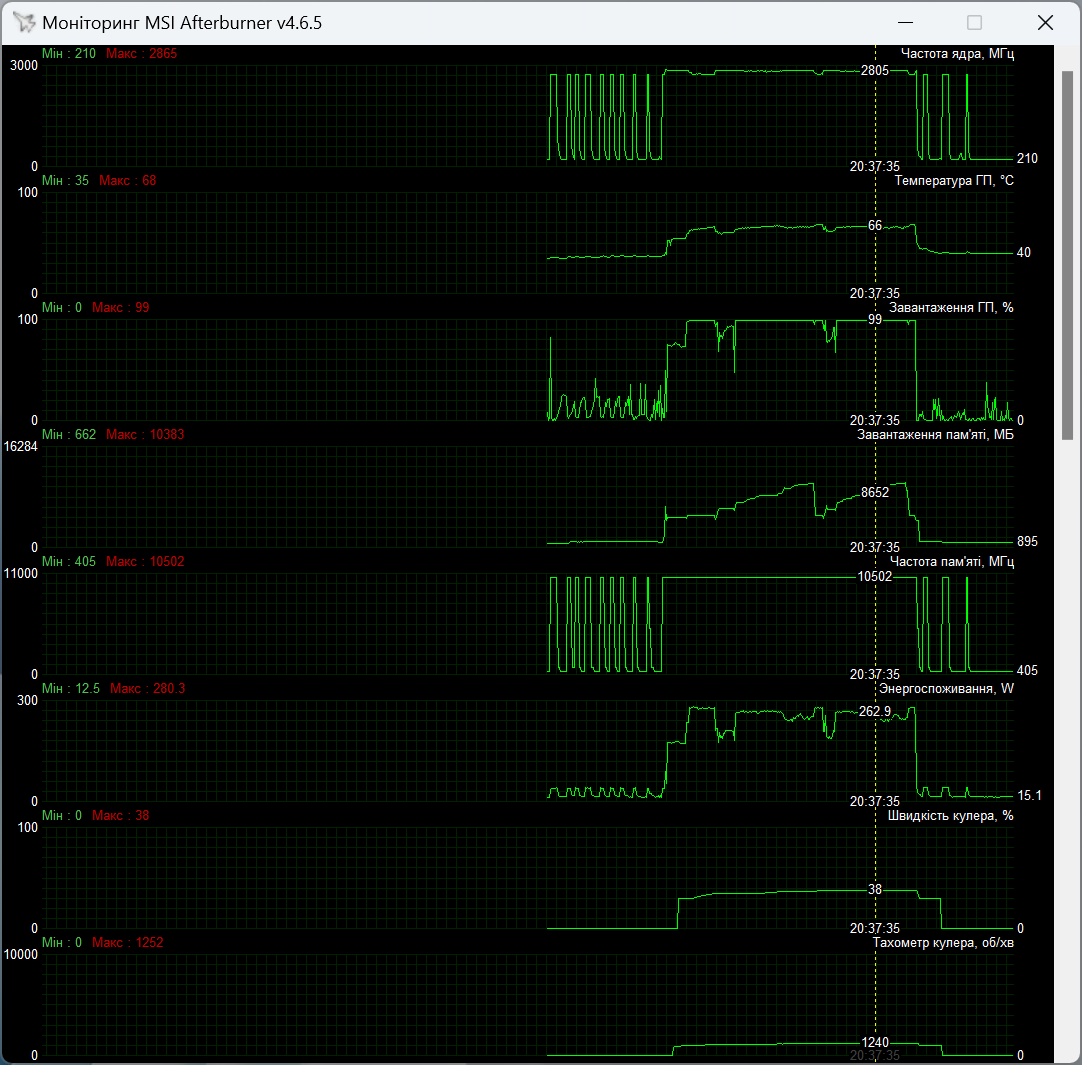Click 'Макс : 10383' in memory usage graph
The height and width of the screenshot is (1065, 1082).
coord(145,435)
